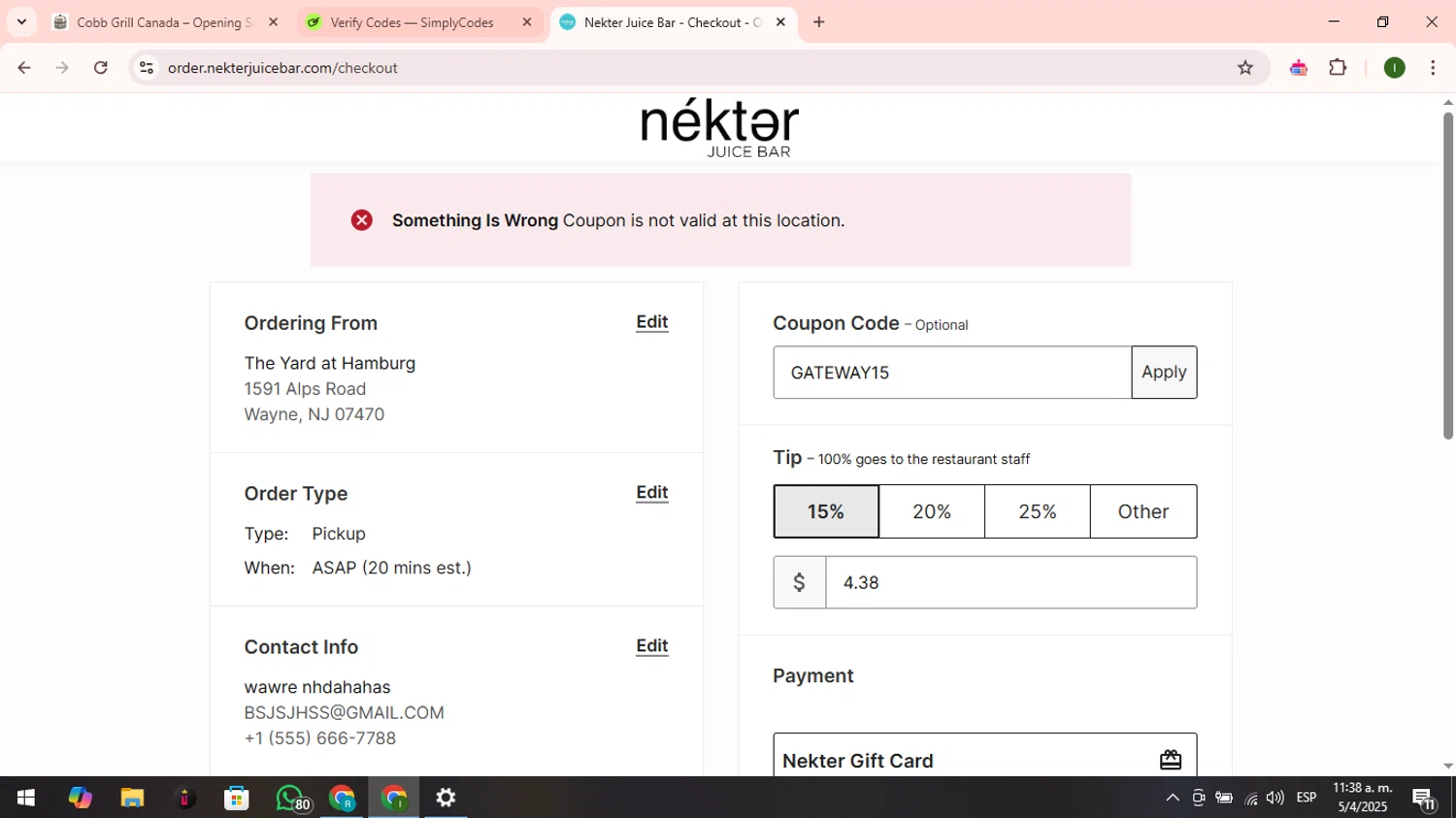
Task: Open a new browser tab
Action: [x=819, y=22]
